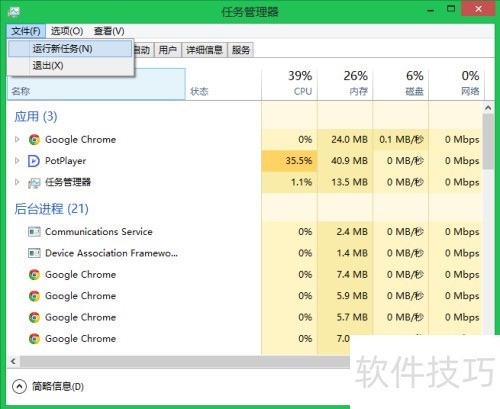Click the Chrome icon in the last row

(34, 339)
